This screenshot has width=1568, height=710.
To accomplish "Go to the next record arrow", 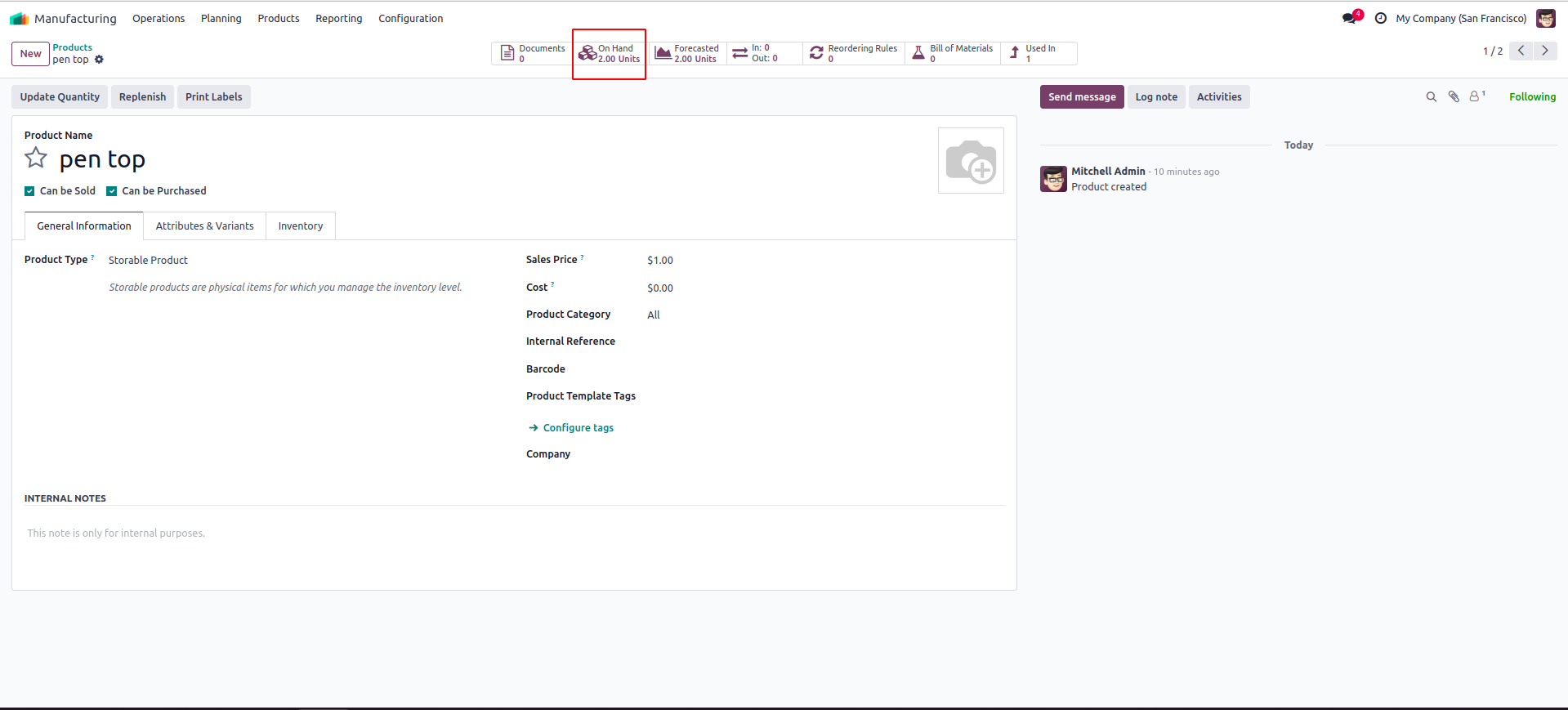I will click(x=1545, y=51).
